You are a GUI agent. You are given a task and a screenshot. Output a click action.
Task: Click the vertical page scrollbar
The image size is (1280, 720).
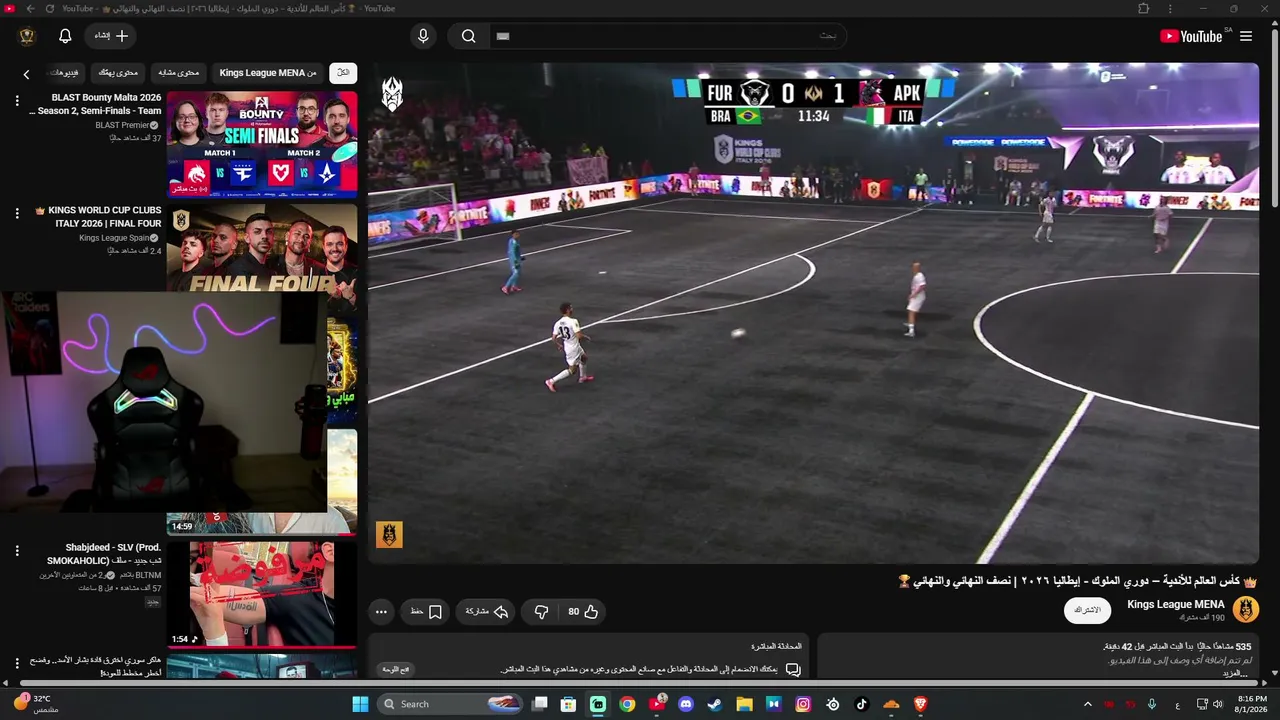(1274, 120)
